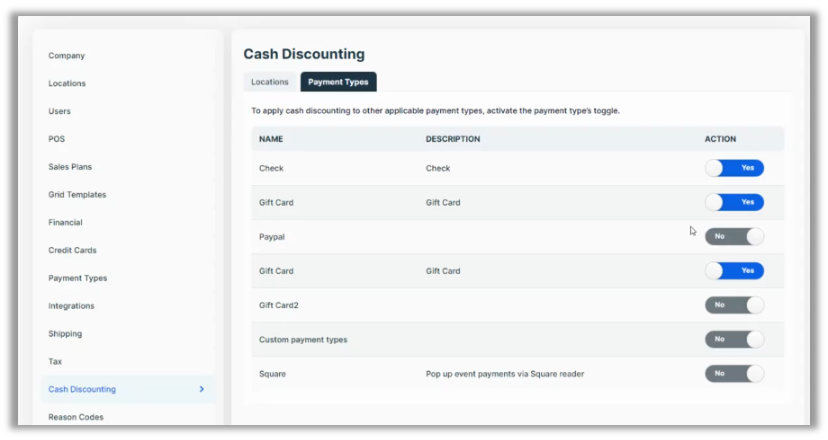Enable the Paypal cash discounting toggle

pos(734,236)
